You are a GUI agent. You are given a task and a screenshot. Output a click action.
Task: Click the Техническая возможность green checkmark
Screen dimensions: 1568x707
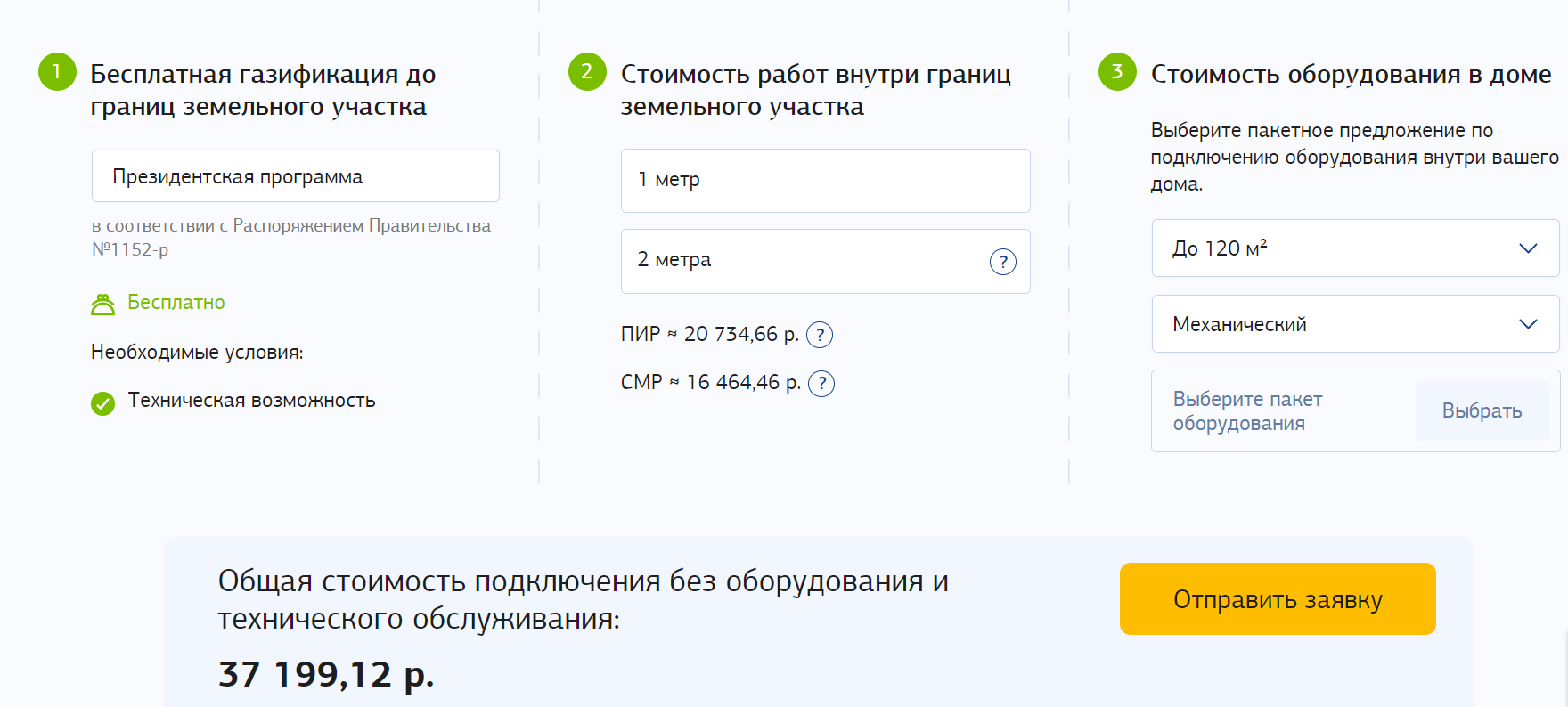[x=103, y=403]
